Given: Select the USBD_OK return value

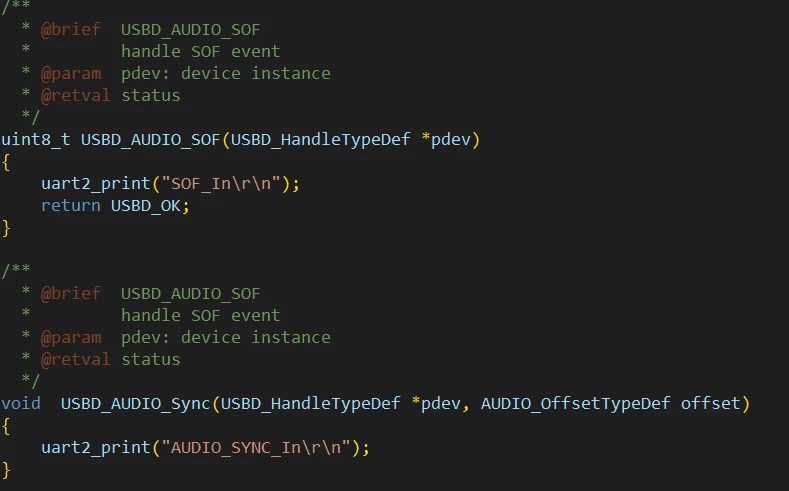Looking at the screenshot, I should tap(145, 206).
